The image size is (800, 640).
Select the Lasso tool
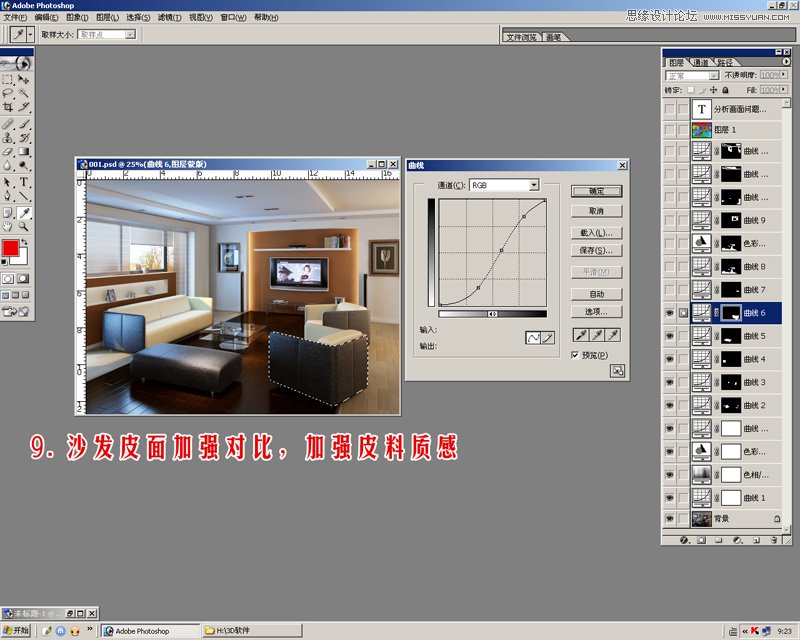[8, 92]
